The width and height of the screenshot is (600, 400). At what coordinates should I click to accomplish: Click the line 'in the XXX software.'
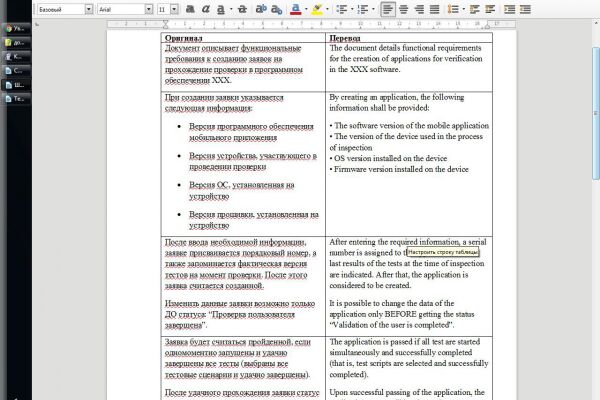coord(365,69)
